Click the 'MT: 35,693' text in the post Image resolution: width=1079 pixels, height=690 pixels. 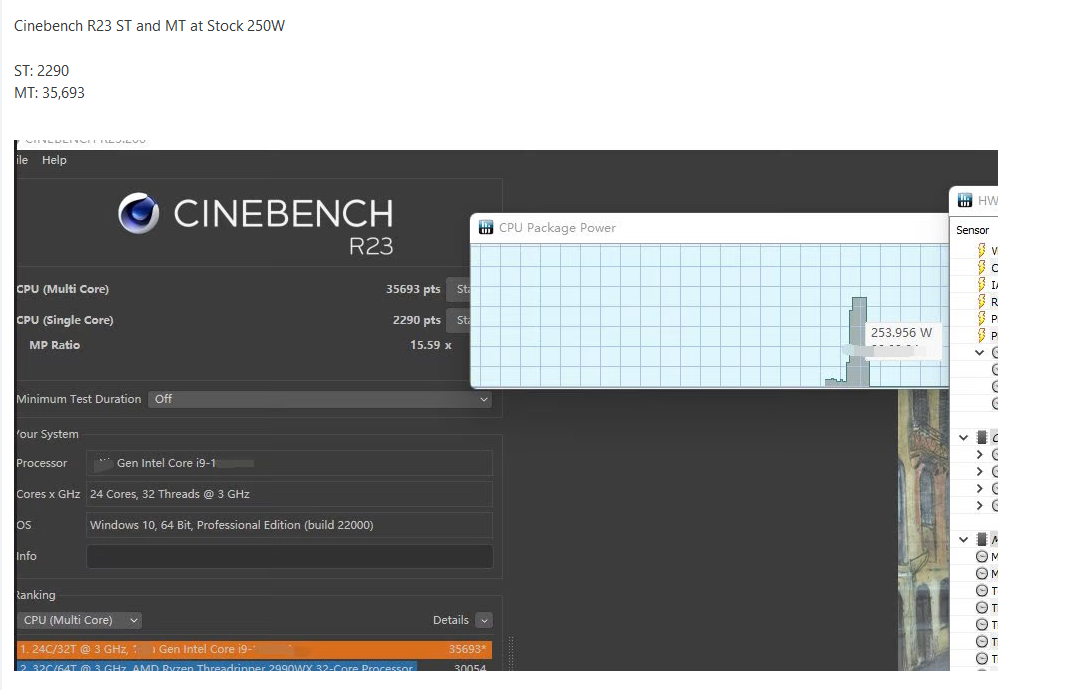pos(49,93)
